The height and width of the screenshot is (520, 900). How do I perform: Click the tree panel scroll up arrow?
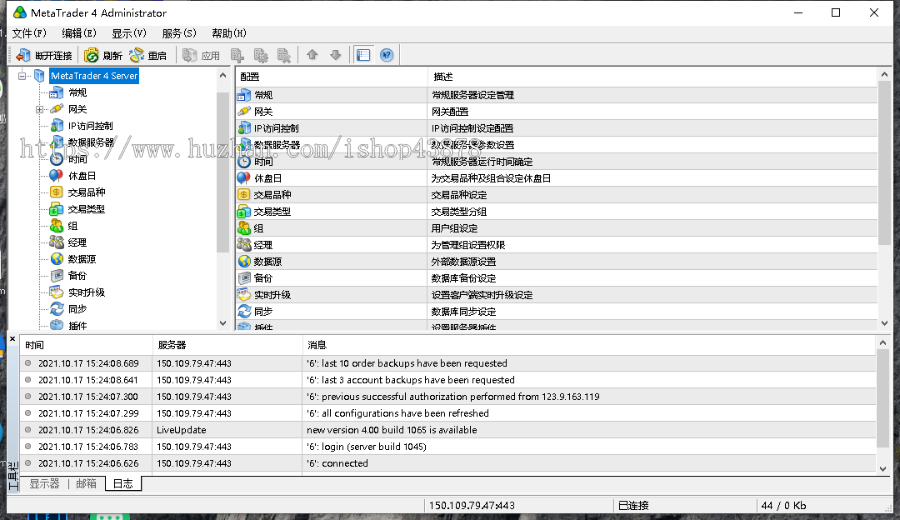coord(223,75)
